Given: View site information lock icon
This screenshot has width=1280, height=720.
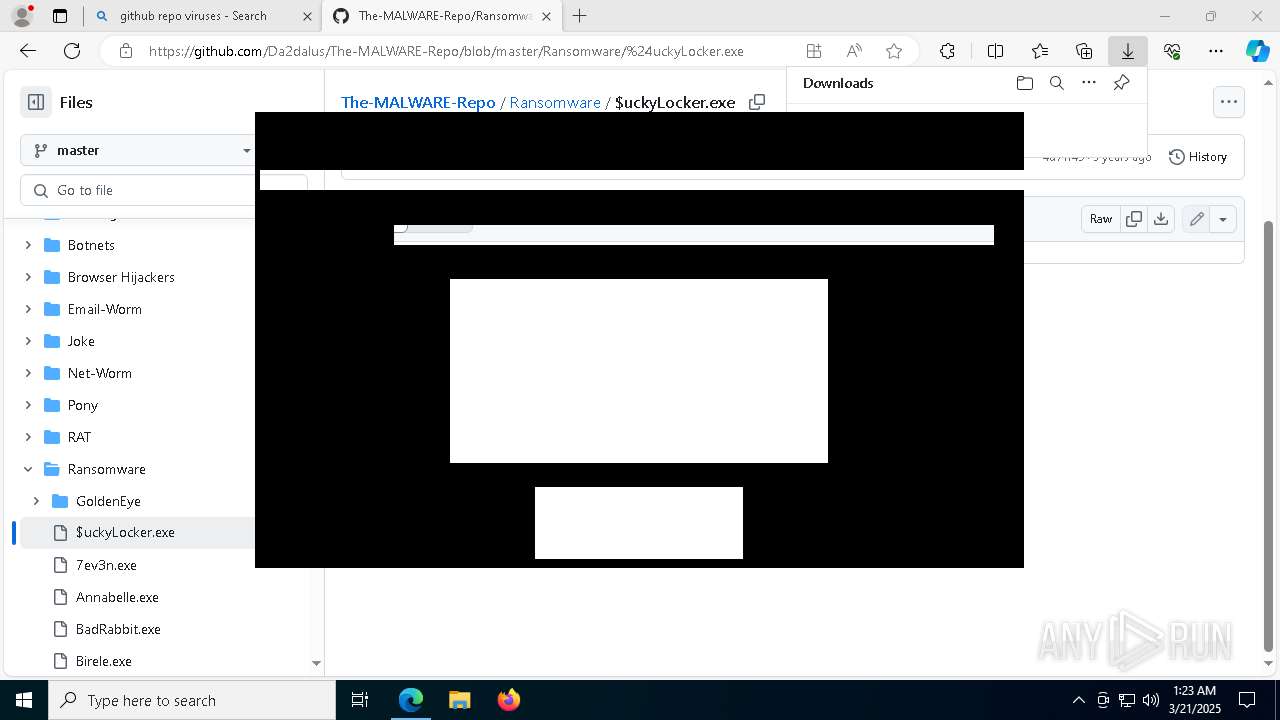Looking at the screenshot, I should coord(125,51).
